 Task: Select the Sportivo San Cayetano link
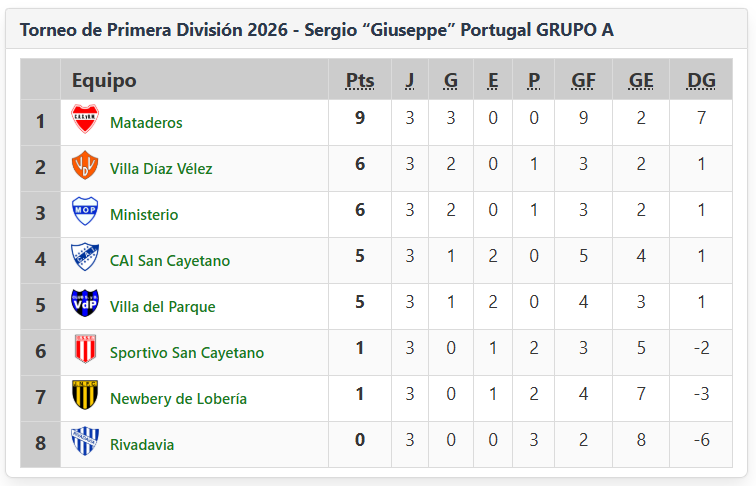187,352
